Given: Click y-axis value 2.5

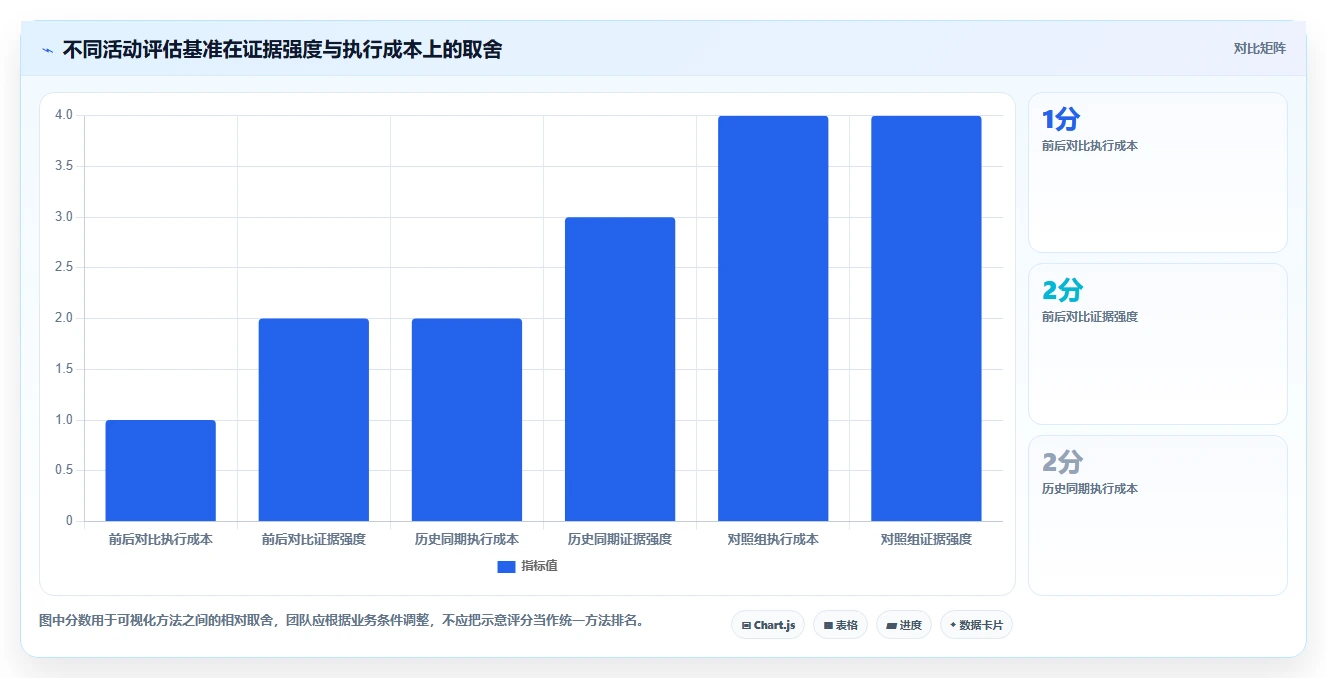Looking at the screenshot, I should 64,267.
